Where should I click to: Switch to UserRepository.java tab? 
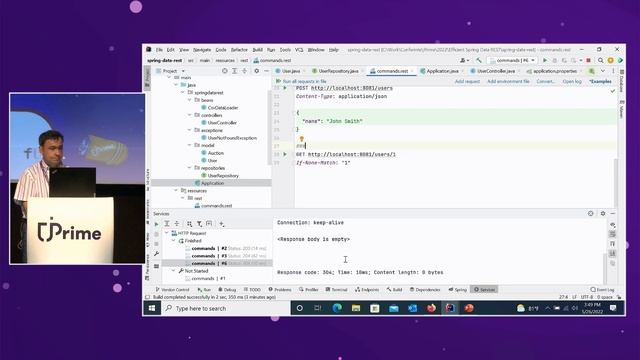pos(338,71)
